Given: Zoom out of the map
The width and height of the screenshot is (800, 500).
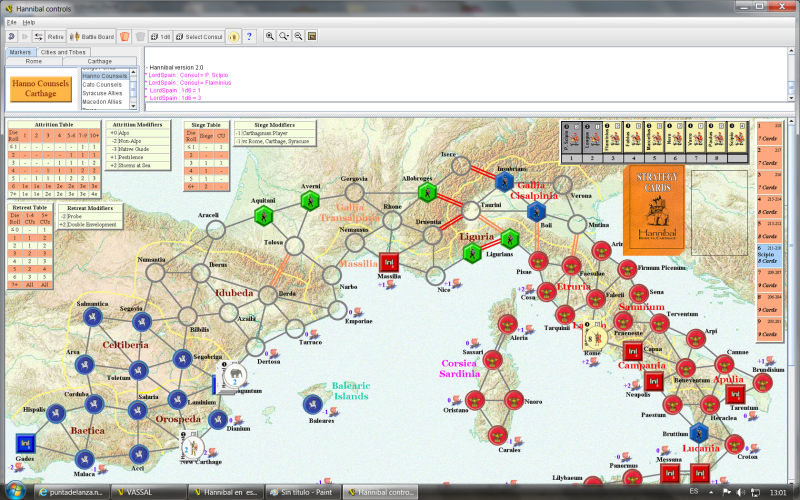Looking at the screenshot, I should click(298, 36).
